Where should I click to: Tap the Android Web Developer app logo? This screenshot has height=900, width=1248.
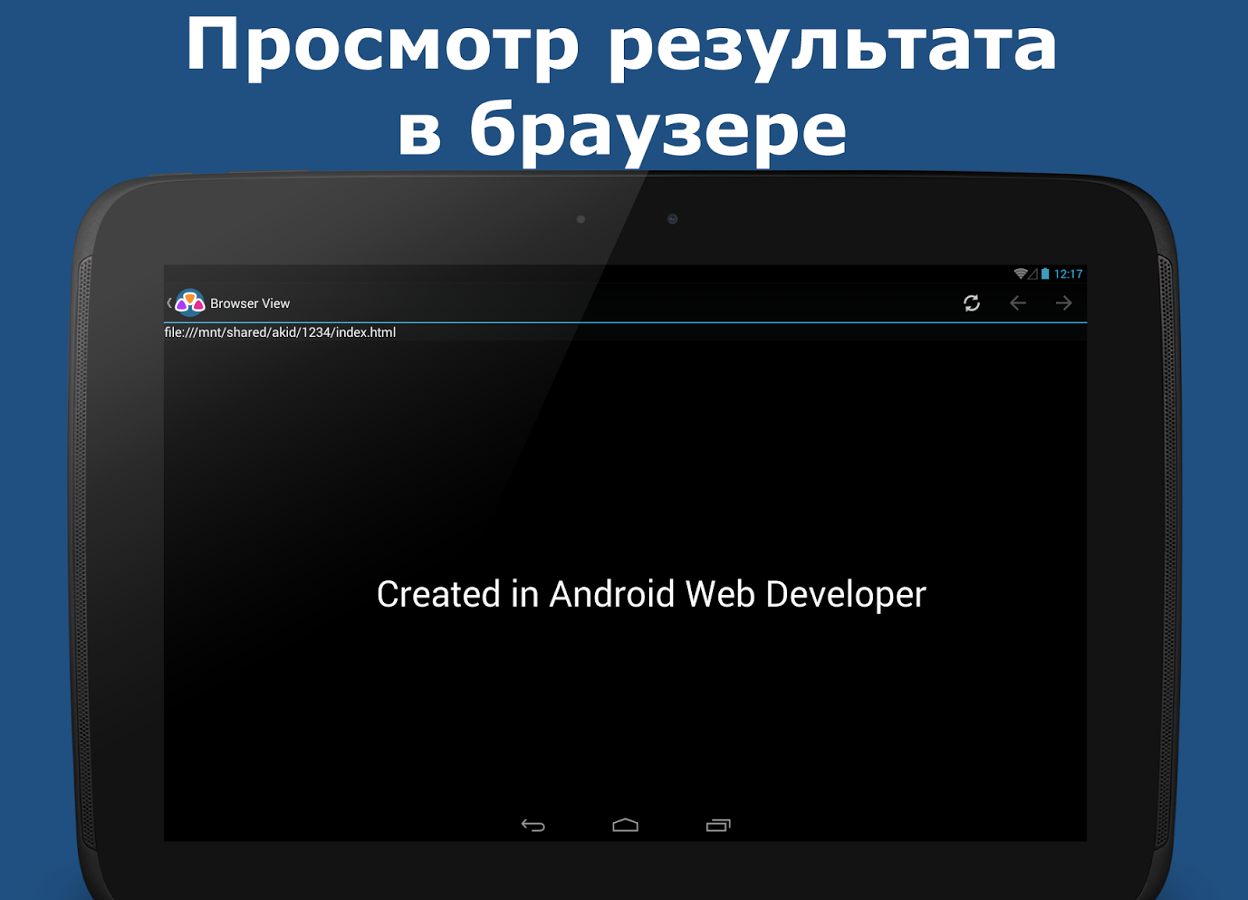click(x=190, y=303)
